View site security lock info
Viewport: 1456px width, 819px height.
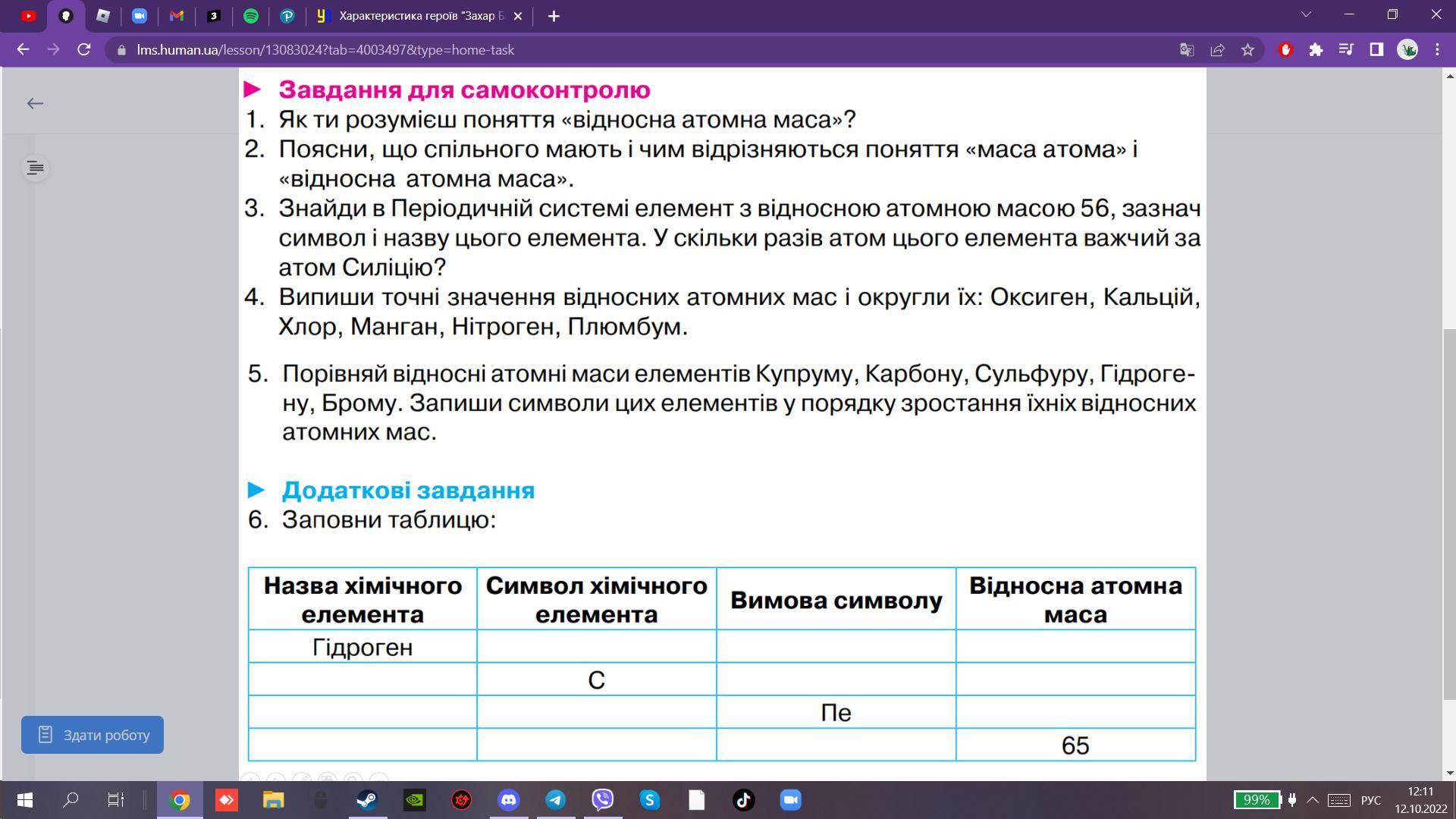(121, 50)
